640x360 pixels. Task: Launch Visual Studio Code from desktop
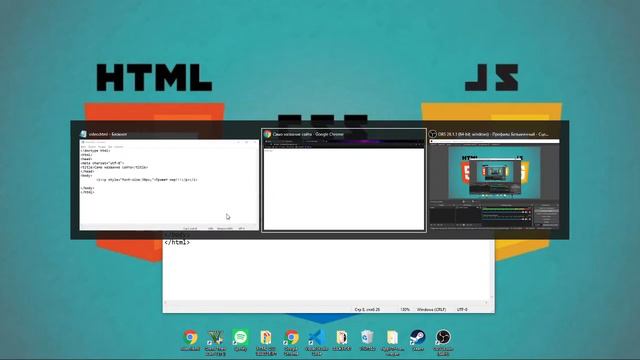click(x=317, y=342)
